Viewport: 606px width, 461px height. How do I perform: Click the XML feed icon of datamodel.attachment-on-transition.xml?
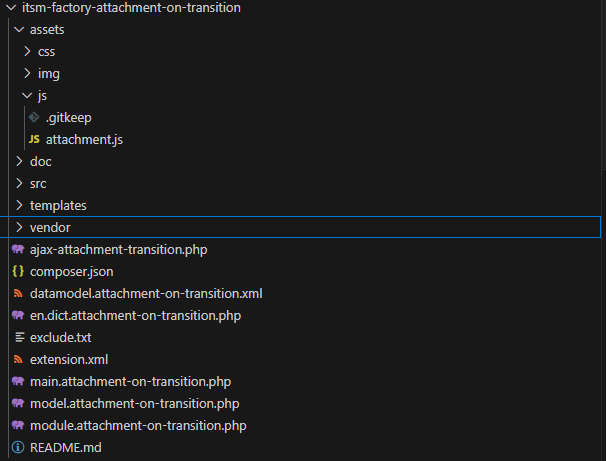pos(18,293)
